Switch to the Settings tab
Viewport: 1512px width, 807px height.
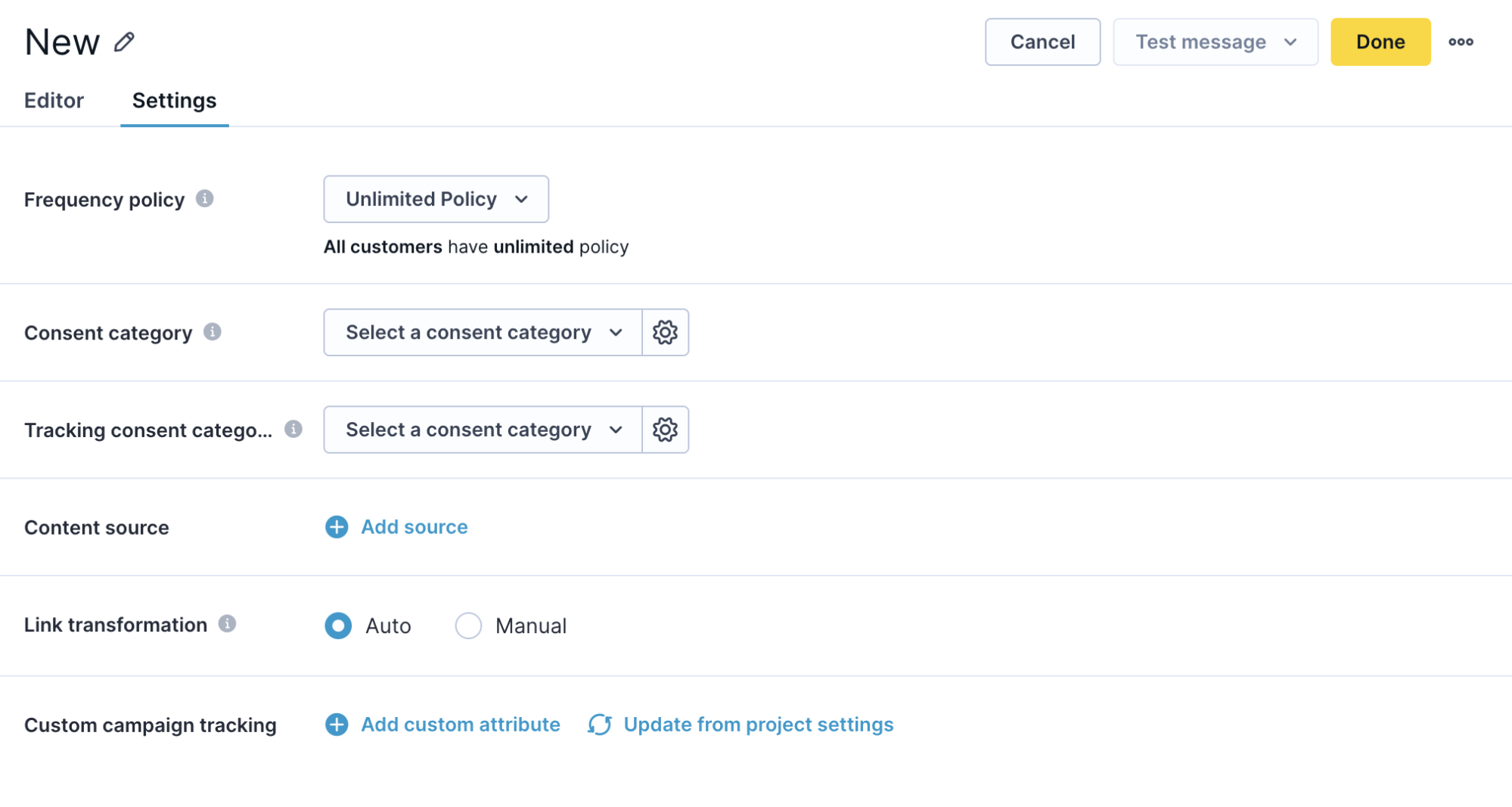174,101
